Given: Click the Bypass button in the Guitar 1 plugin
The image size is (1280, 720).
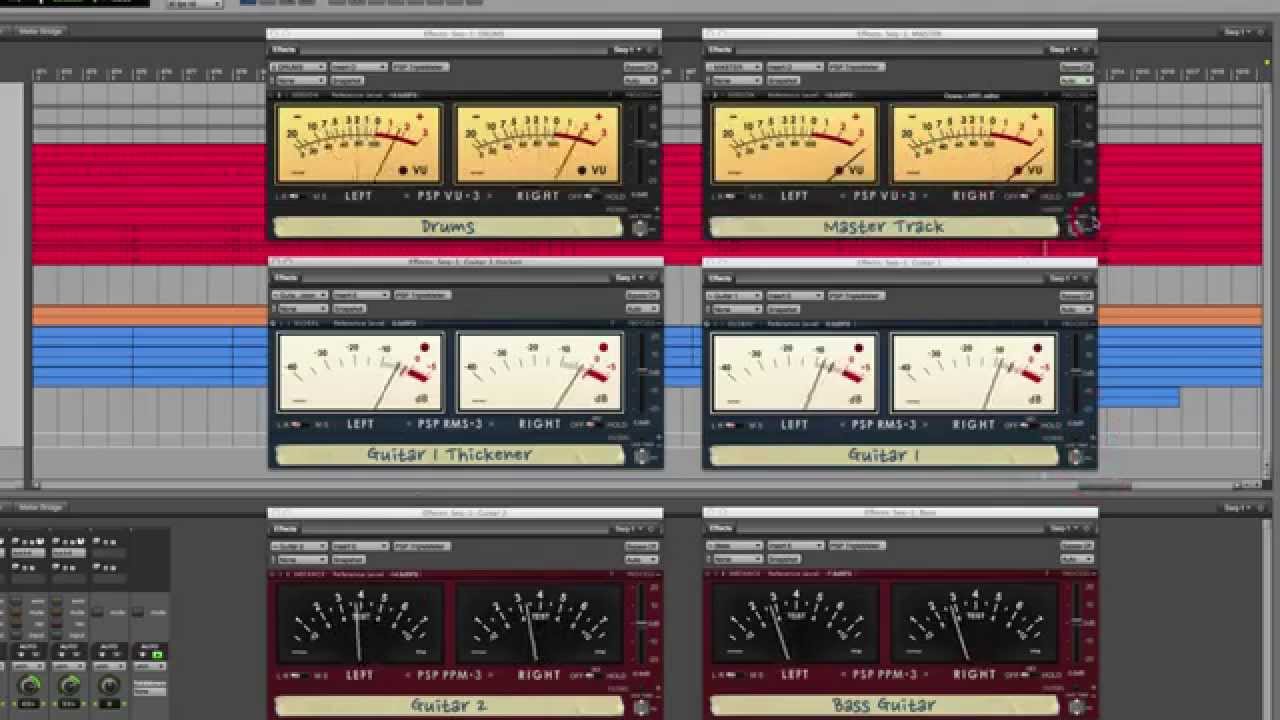Looking at the screenshot, I should (1076, 295).
